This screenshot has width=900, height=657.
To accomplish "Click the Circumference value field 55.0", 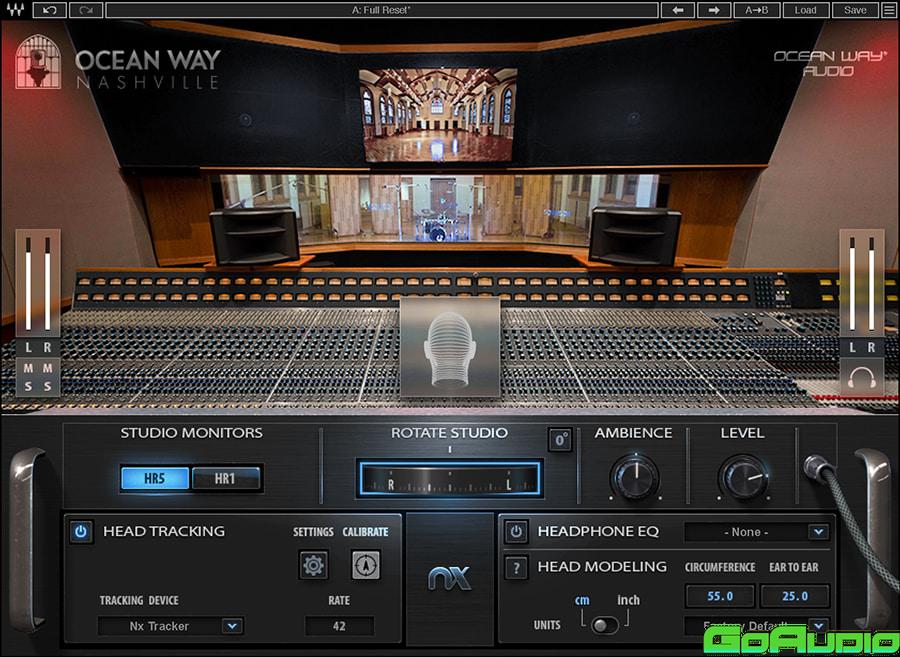I will pyautogui.click(x=720, y=596).
